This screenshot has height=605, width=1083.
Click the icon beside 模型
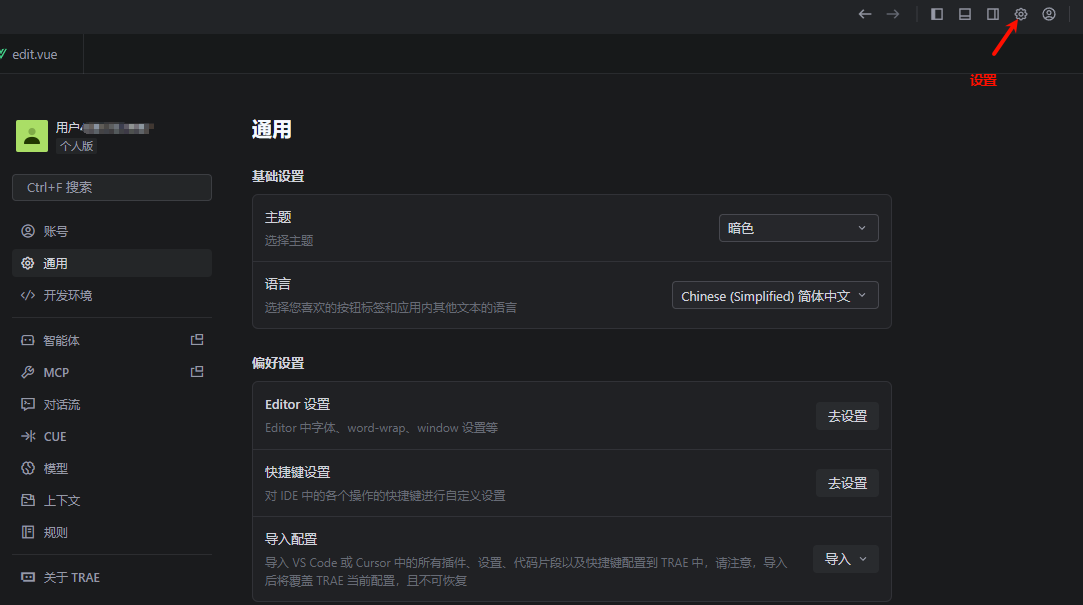[x=28, y=468]
